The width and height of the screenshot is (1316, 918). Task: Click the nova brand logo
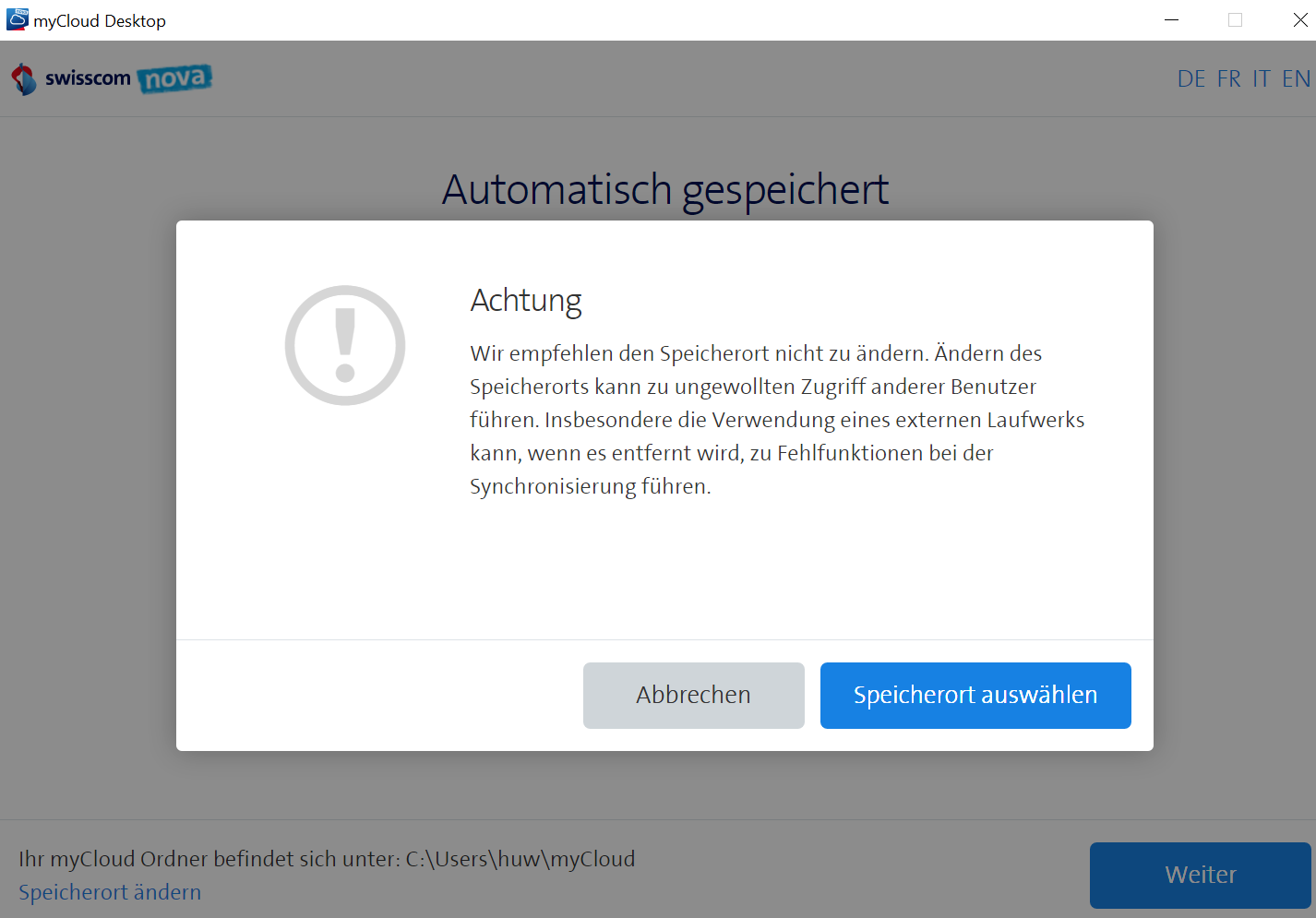point(175,79)
